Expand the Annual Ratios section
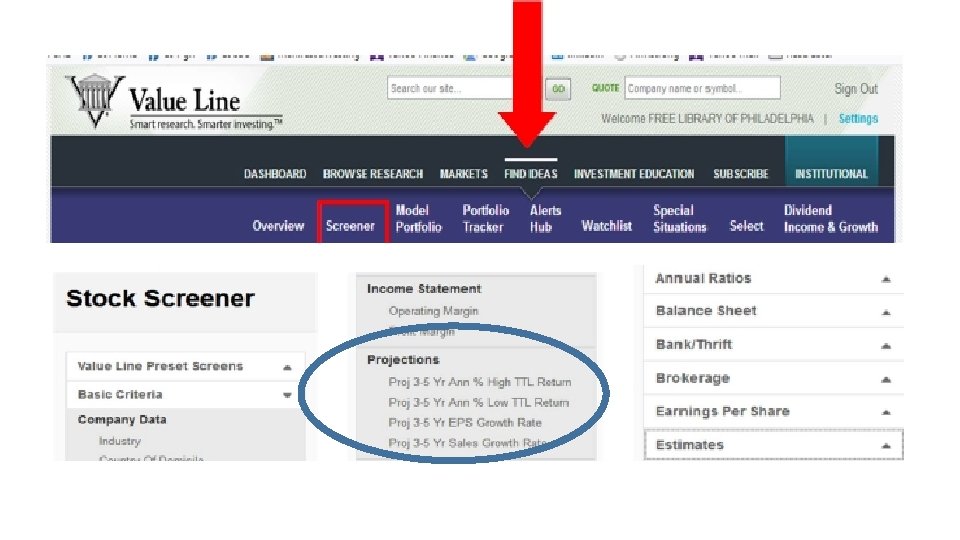The height and width of the screenshot is (540, 960). pyautogui.click(x=773, y=279)
